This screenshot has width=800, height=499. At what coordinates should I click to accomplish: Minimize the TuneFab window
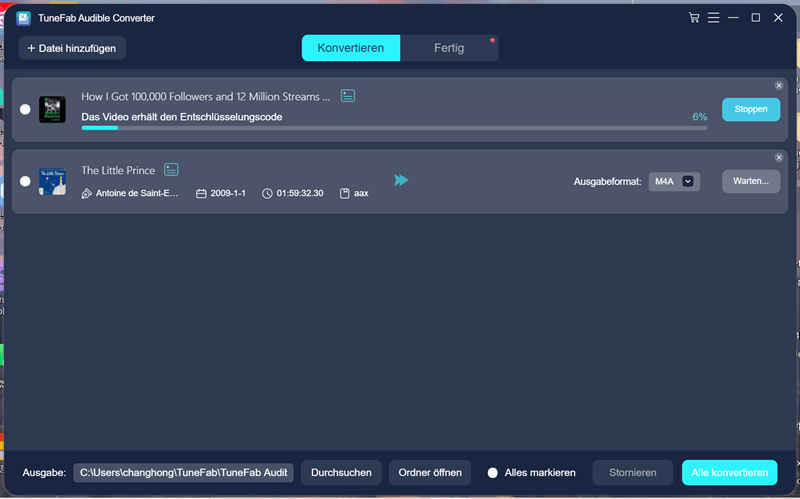click(733, 18)
